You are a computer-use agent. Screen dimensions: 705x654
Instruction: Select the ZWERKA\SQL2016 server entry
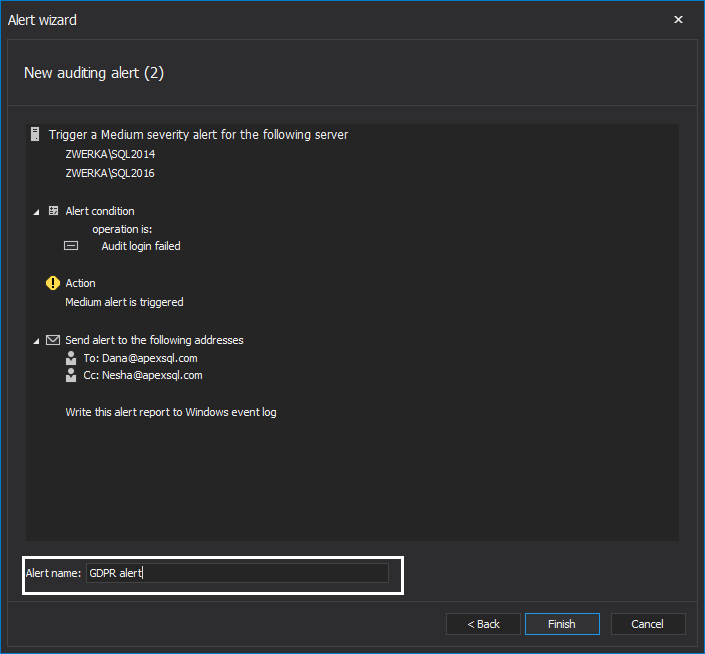[110, 173]
